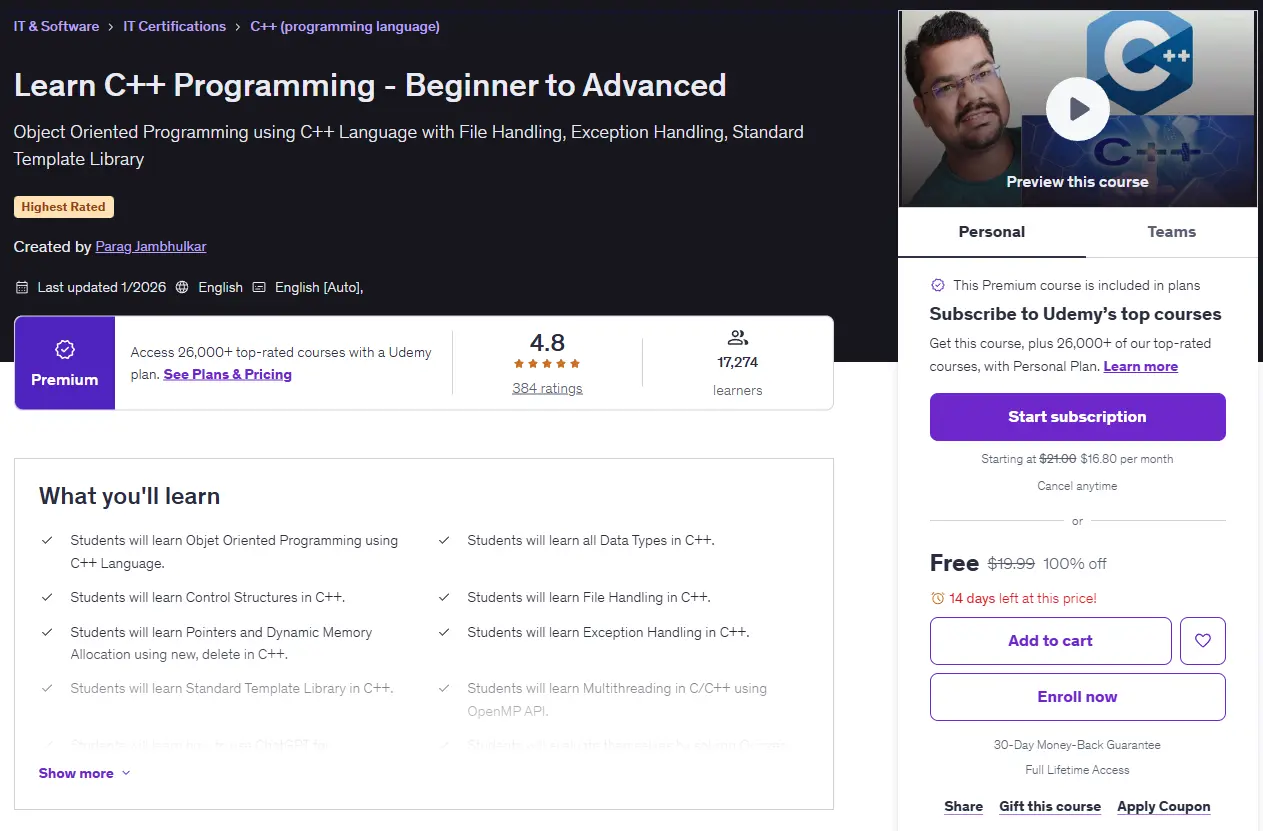The width and height of the screenshot is (1263, 831).
Task: Click '30-Day Money-Back Guarantee' text
Action: click(x=1078, y=745)
